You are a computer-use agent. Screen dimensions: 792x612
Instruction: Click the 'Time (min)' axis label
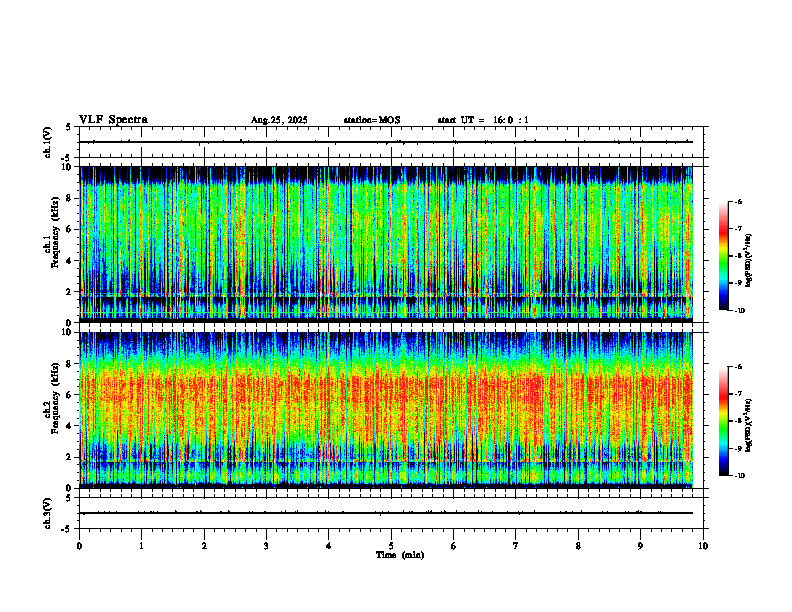pyautogui.click(x=400, y=555)
